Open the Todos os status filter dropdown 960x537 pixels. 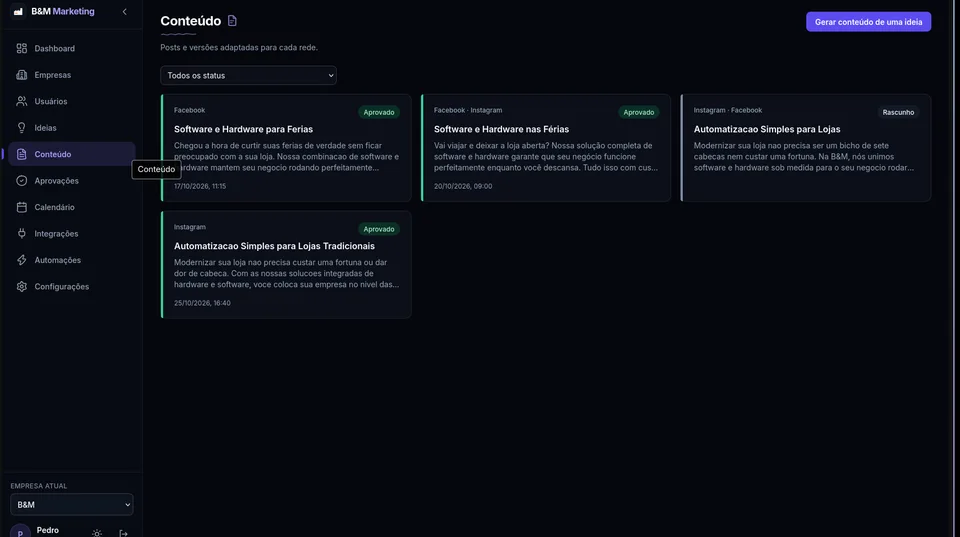[248, 75]
